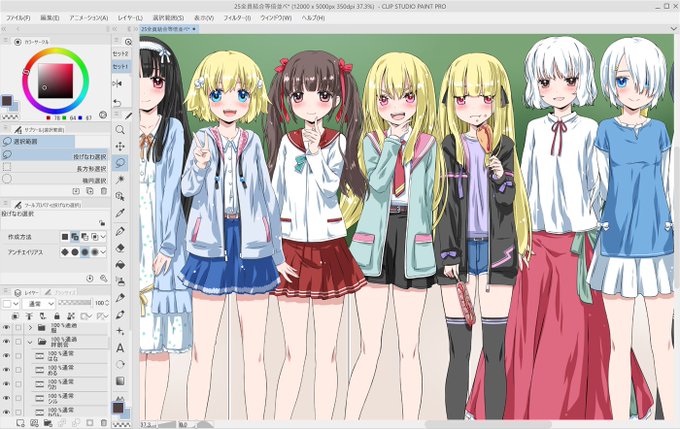Delete layer with trash icon at bottom
Screen dimensions: 680x429
coord(104,422)
